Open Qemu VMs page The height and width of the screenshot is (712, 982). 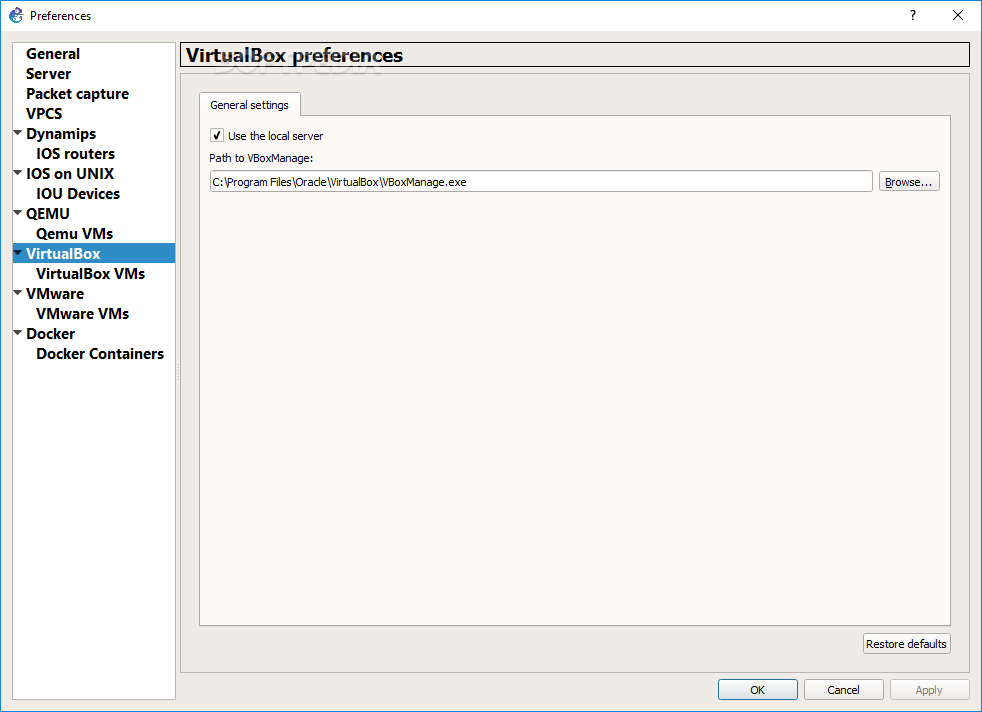coord(75,234)
